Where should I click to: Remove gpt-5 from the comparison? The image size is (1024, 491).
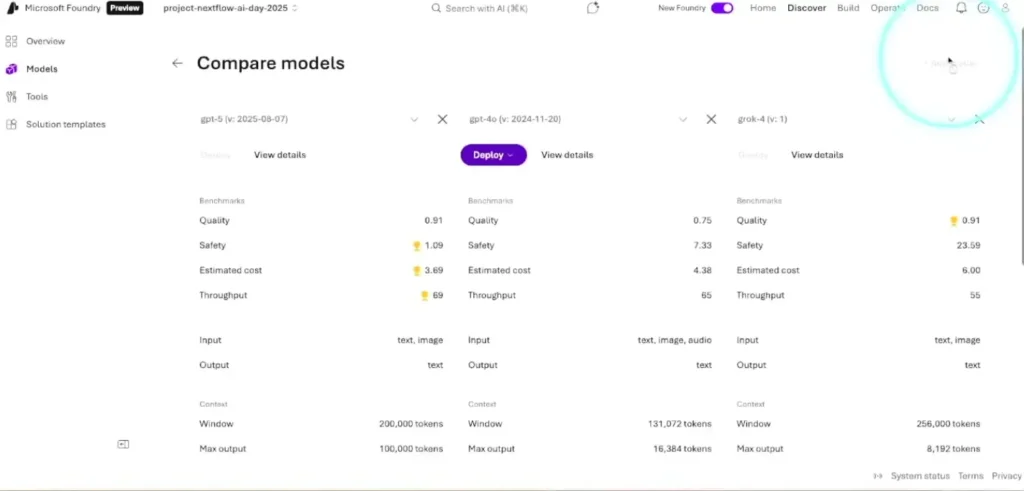tap(442, 119)
